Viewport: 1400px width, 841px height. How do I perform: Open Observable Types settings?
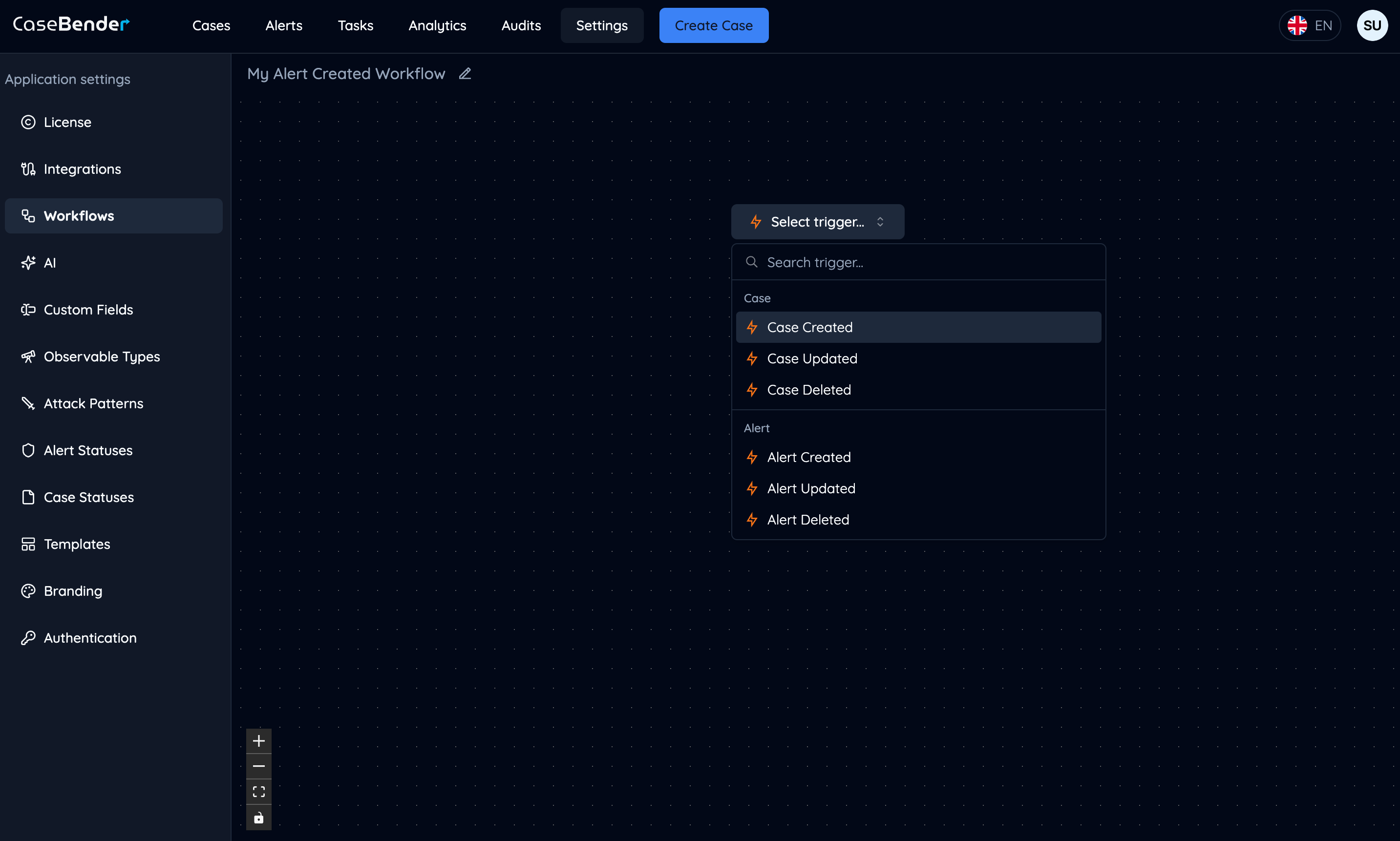pyautogui.click(x=102, y=357)
